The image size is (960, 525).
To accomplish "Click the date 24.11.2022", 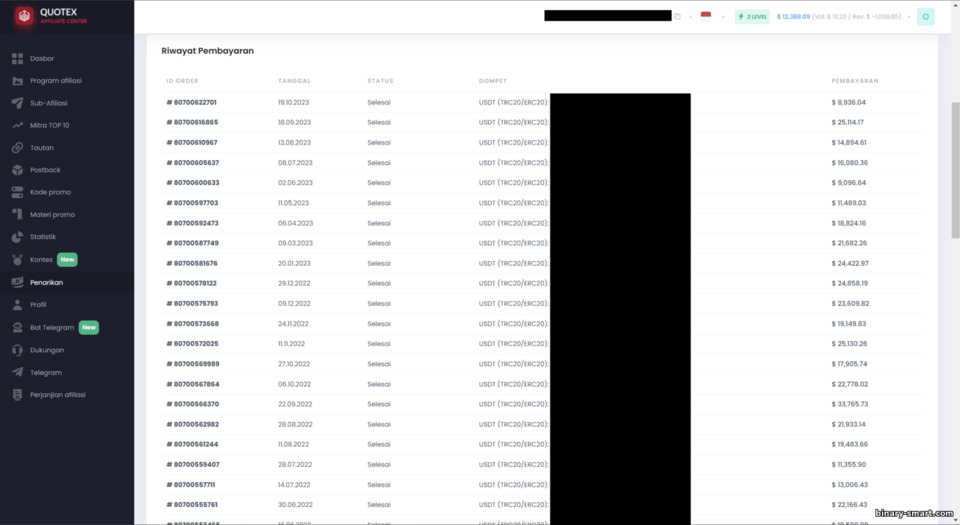I will [x=293, y=324].
